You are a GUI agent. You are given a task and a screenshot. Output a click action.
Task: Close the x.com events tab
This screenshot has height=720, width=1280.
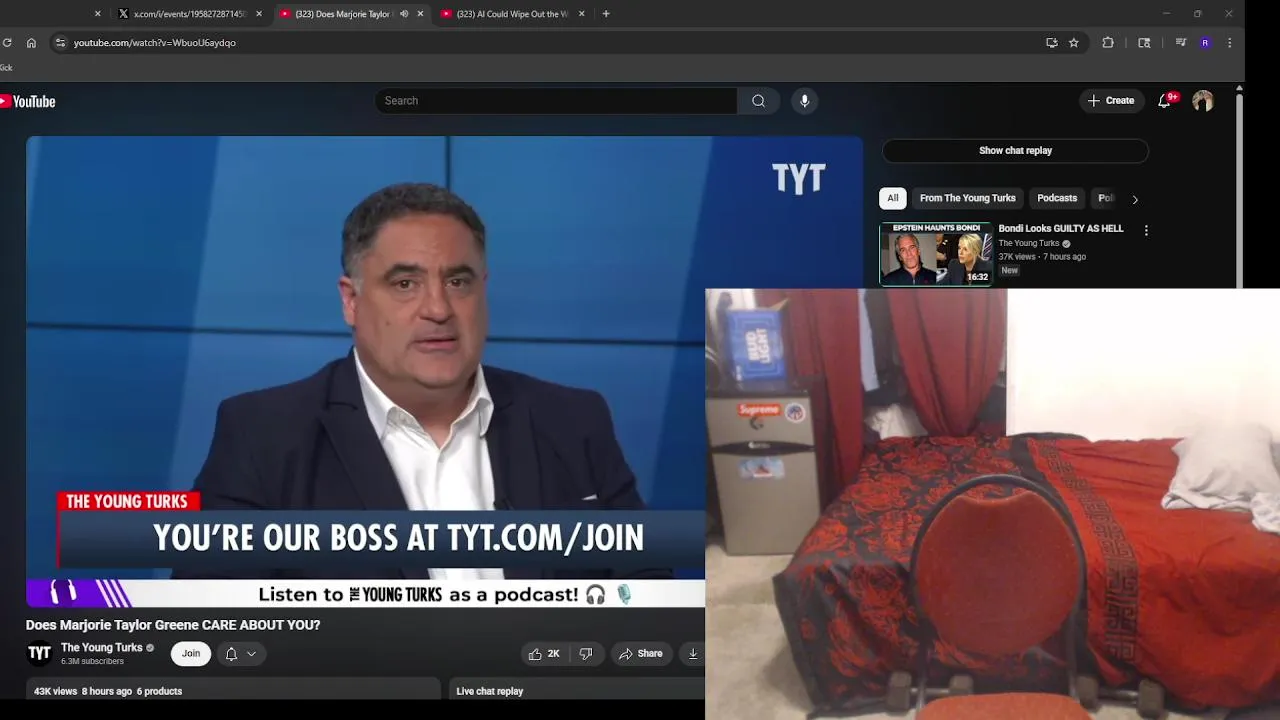point(259,14)
